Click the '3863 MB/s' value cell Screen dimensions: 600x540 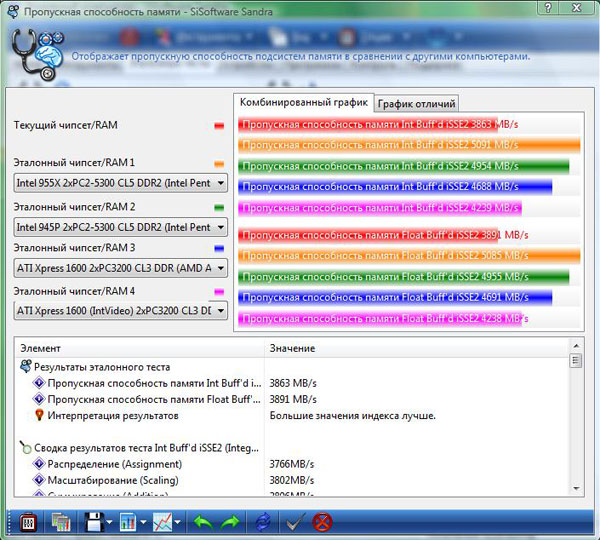click(293, 383)
